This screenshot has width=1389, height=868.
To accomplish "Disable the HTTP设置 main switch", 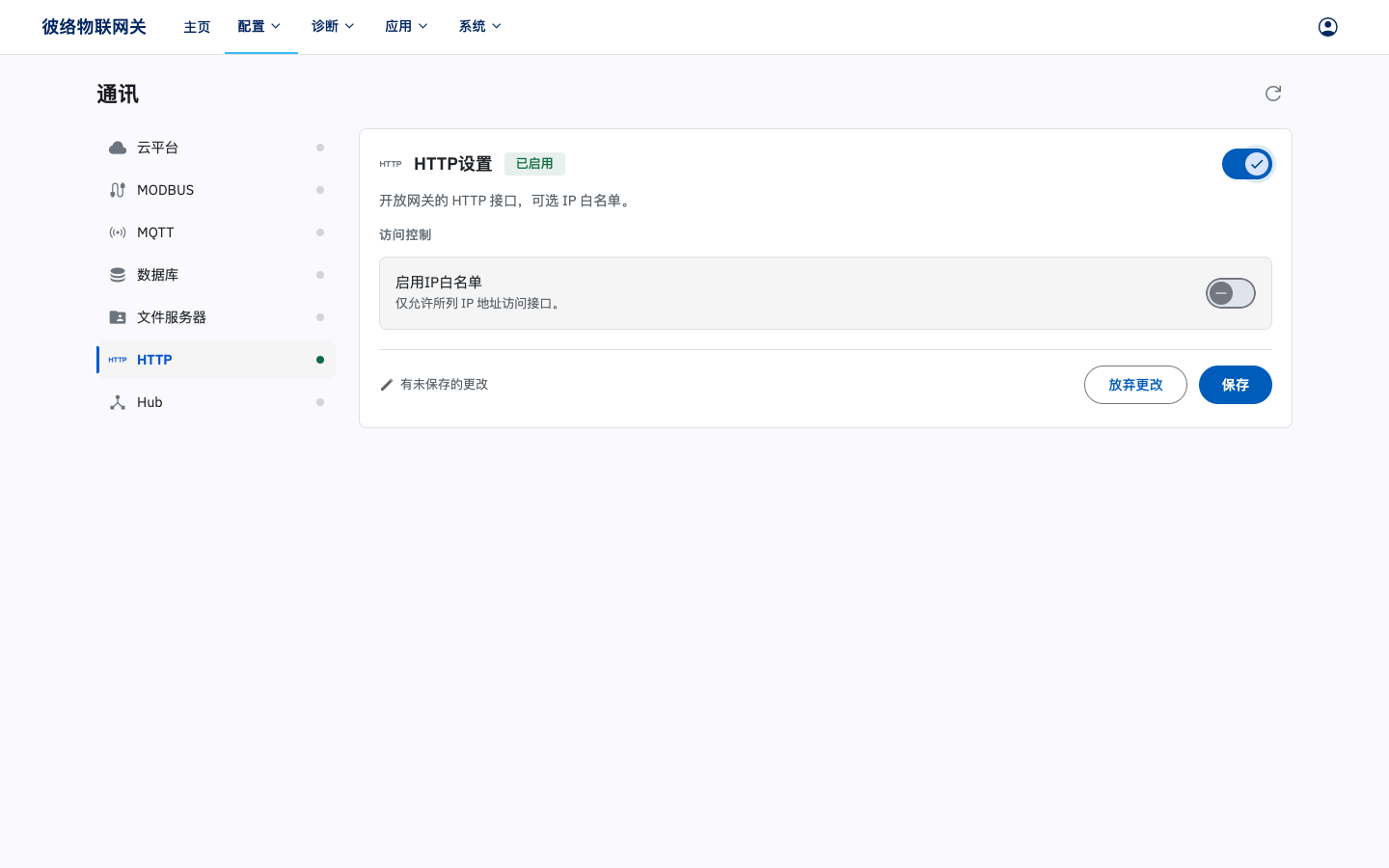I will pos(1247,164).
